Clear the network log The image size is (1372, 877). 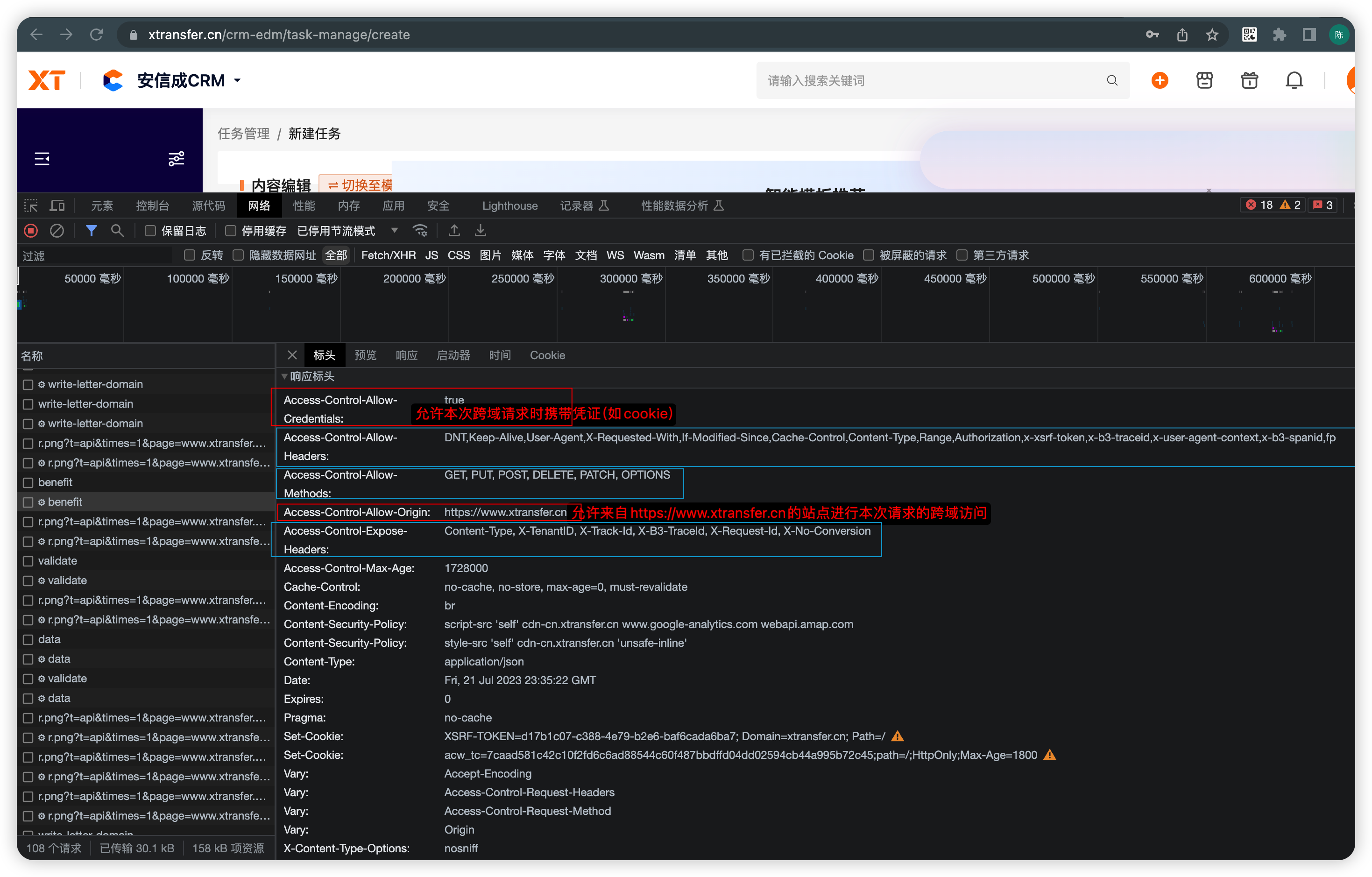tap(57, 231)
